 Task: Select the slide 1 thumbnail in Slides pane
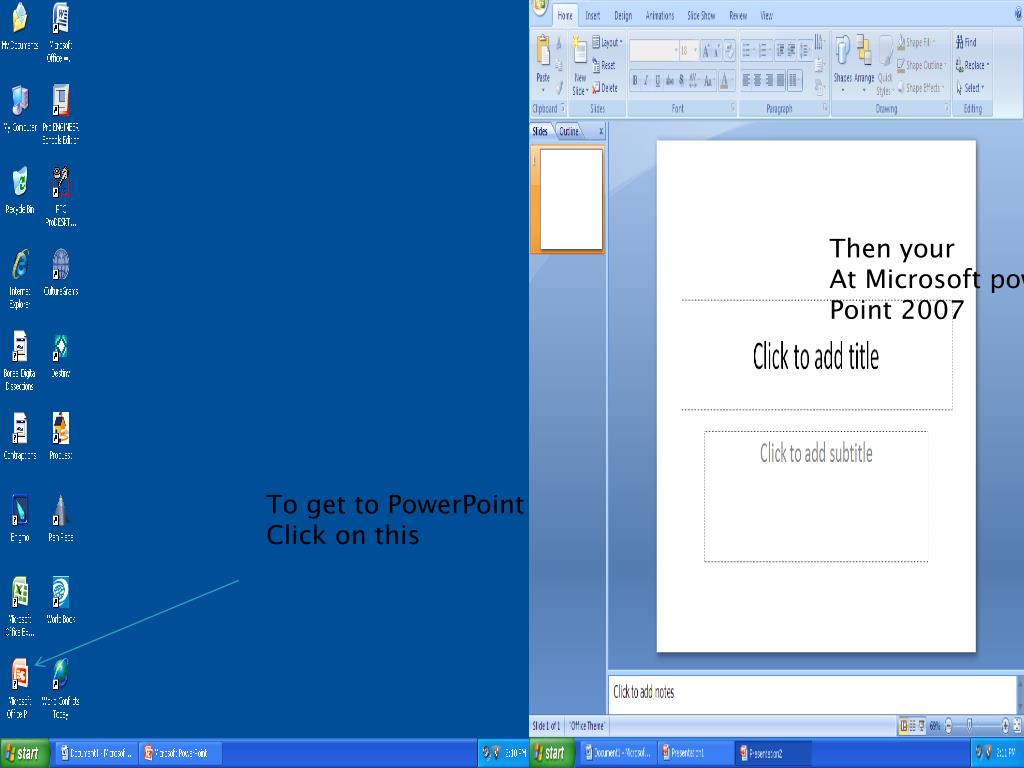571,199
